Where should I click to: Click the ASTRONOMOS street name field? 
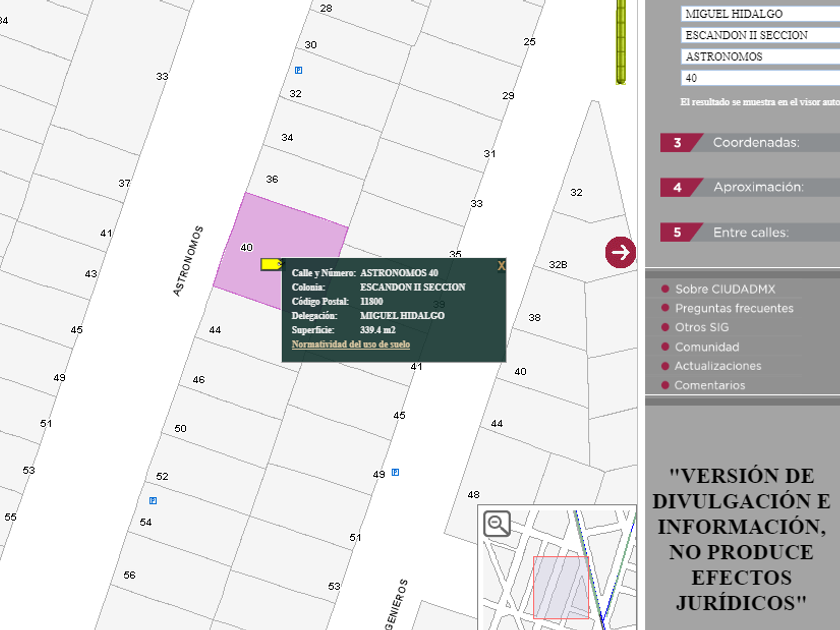point(760,56)
